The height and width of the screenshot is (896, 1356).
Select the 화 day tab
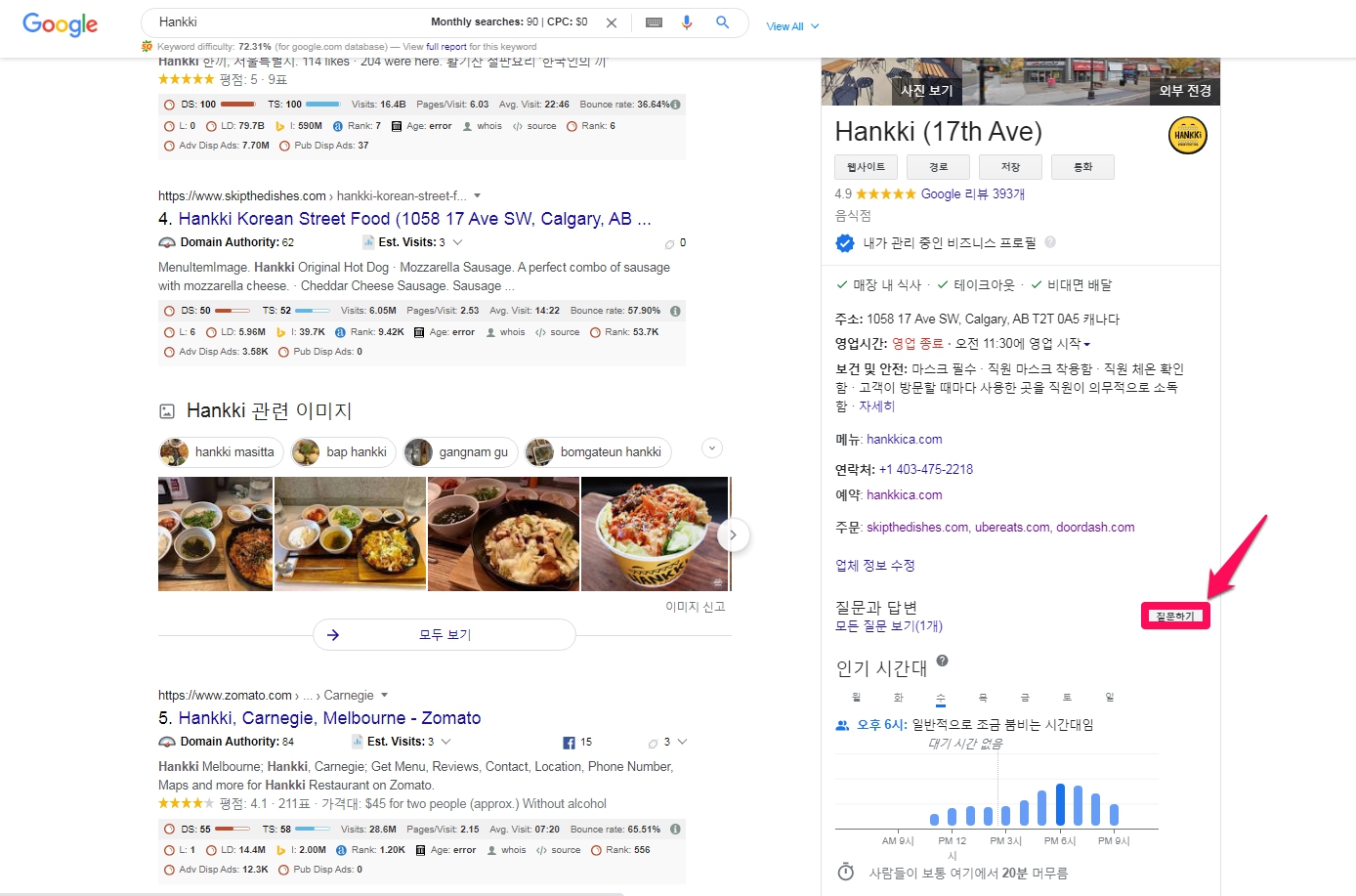click(x=899, y=698)
